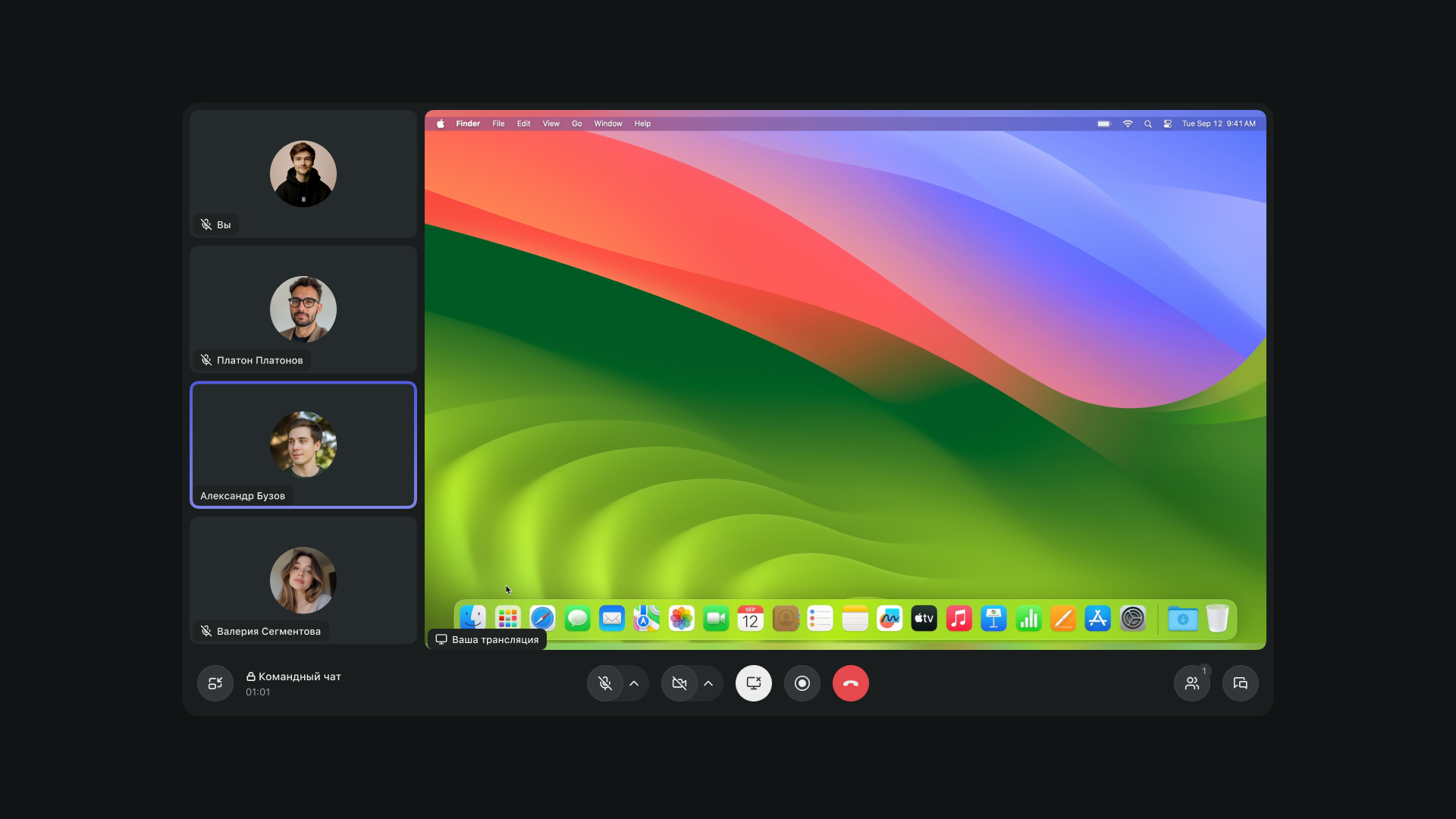Open Safari from the shared dock

click(542, 619)
